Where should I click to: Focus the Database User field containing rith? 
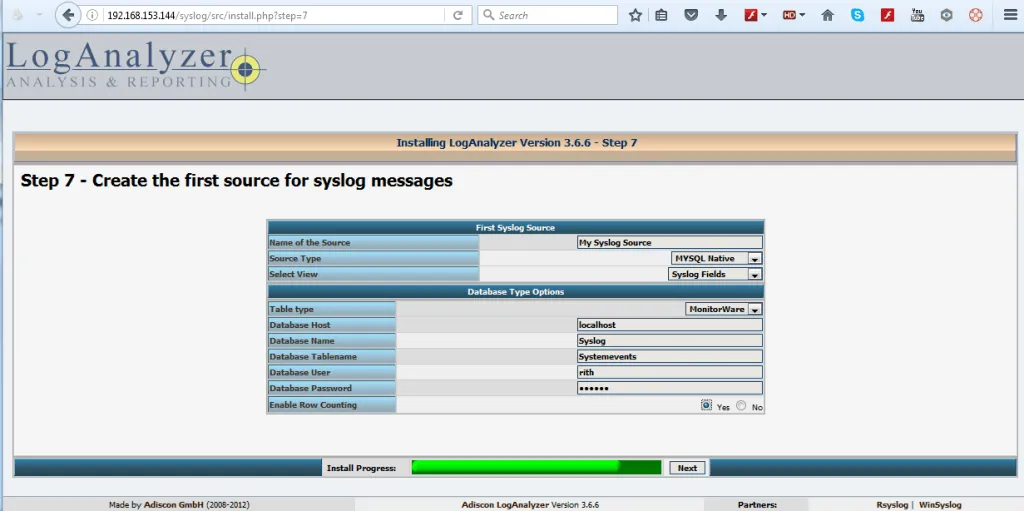[x=669, y=372]
